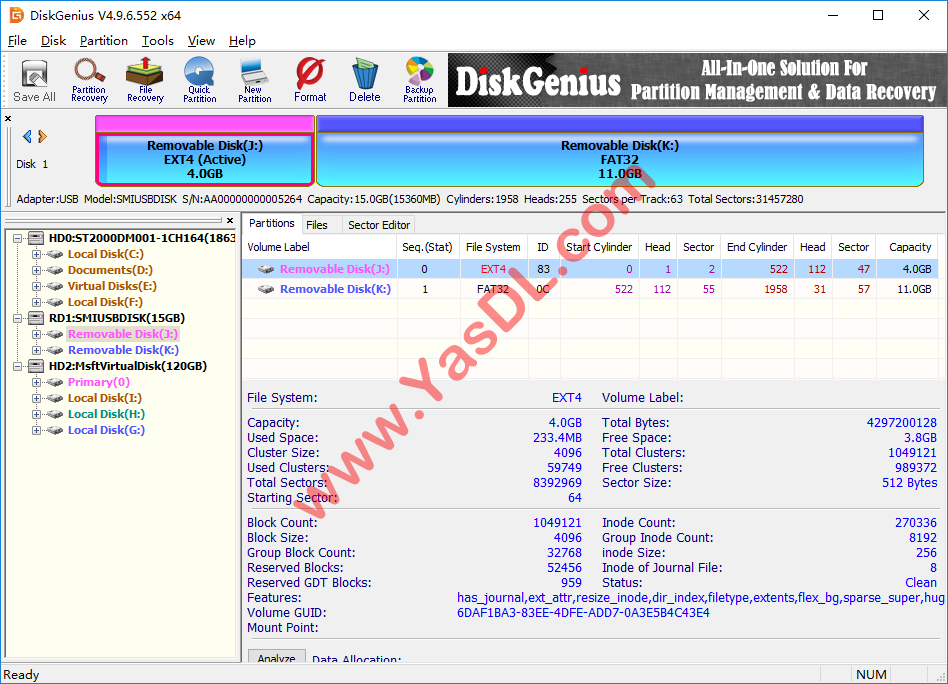Expand the Local Disk(C:) node
Image resolution: width=948 pixels, height=684 pixels.
coord(36,254)
